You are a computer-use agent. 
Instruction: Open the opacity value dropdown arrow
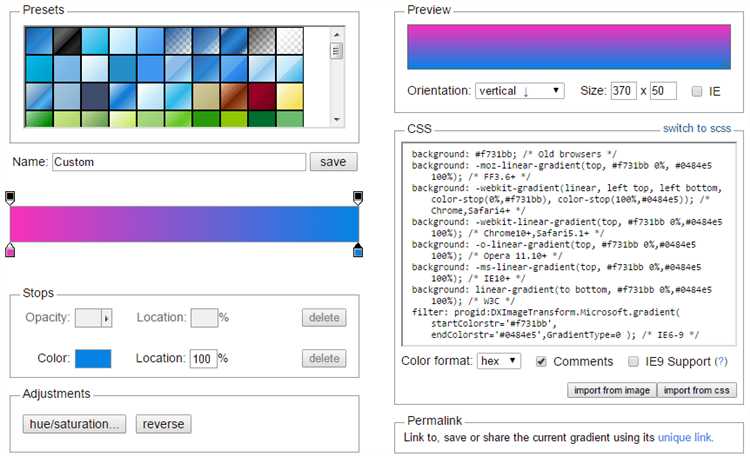pos(106,318)
